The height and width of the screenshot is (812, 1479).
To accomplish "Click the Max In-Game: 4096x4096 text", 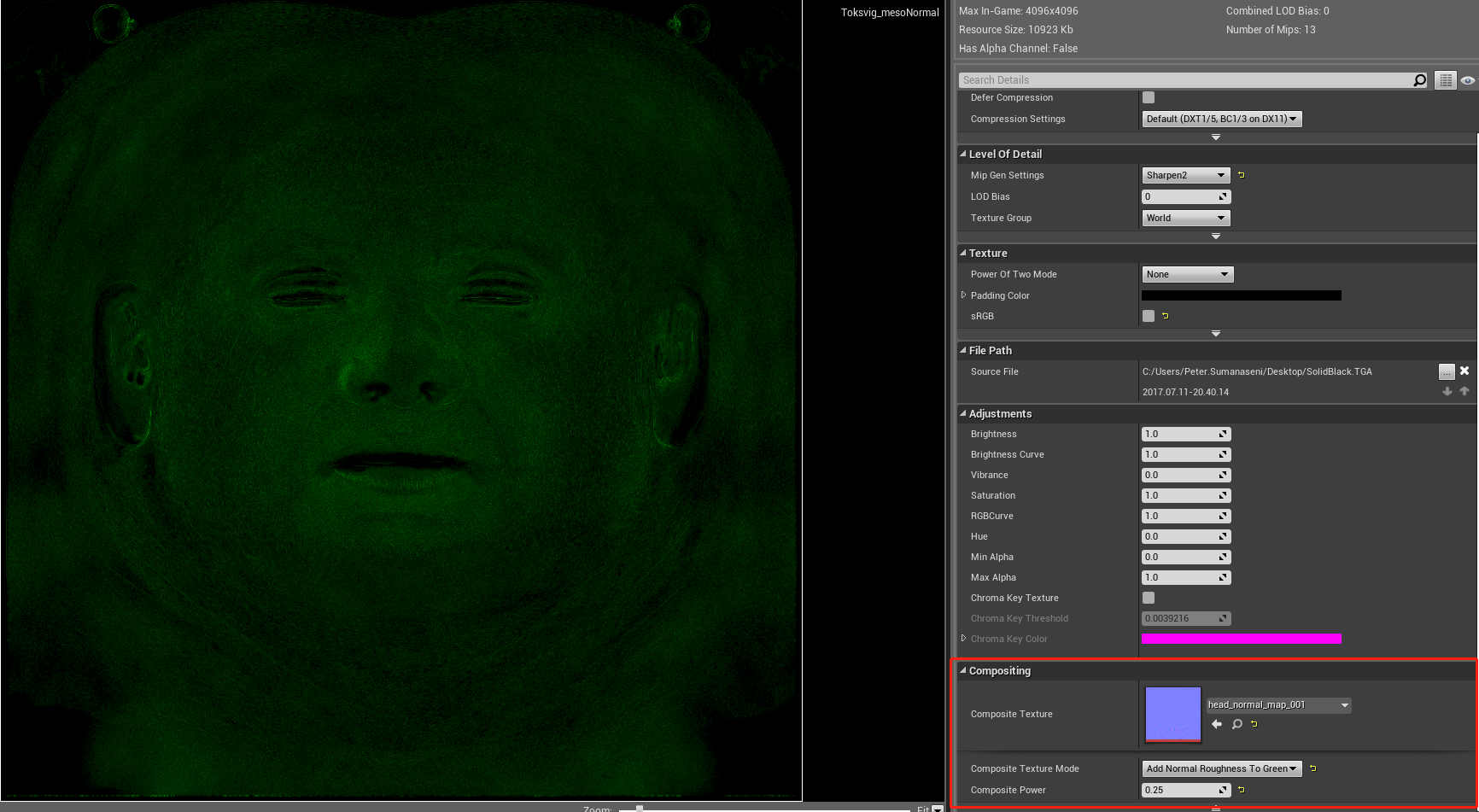I will [x=1018, y=11].
